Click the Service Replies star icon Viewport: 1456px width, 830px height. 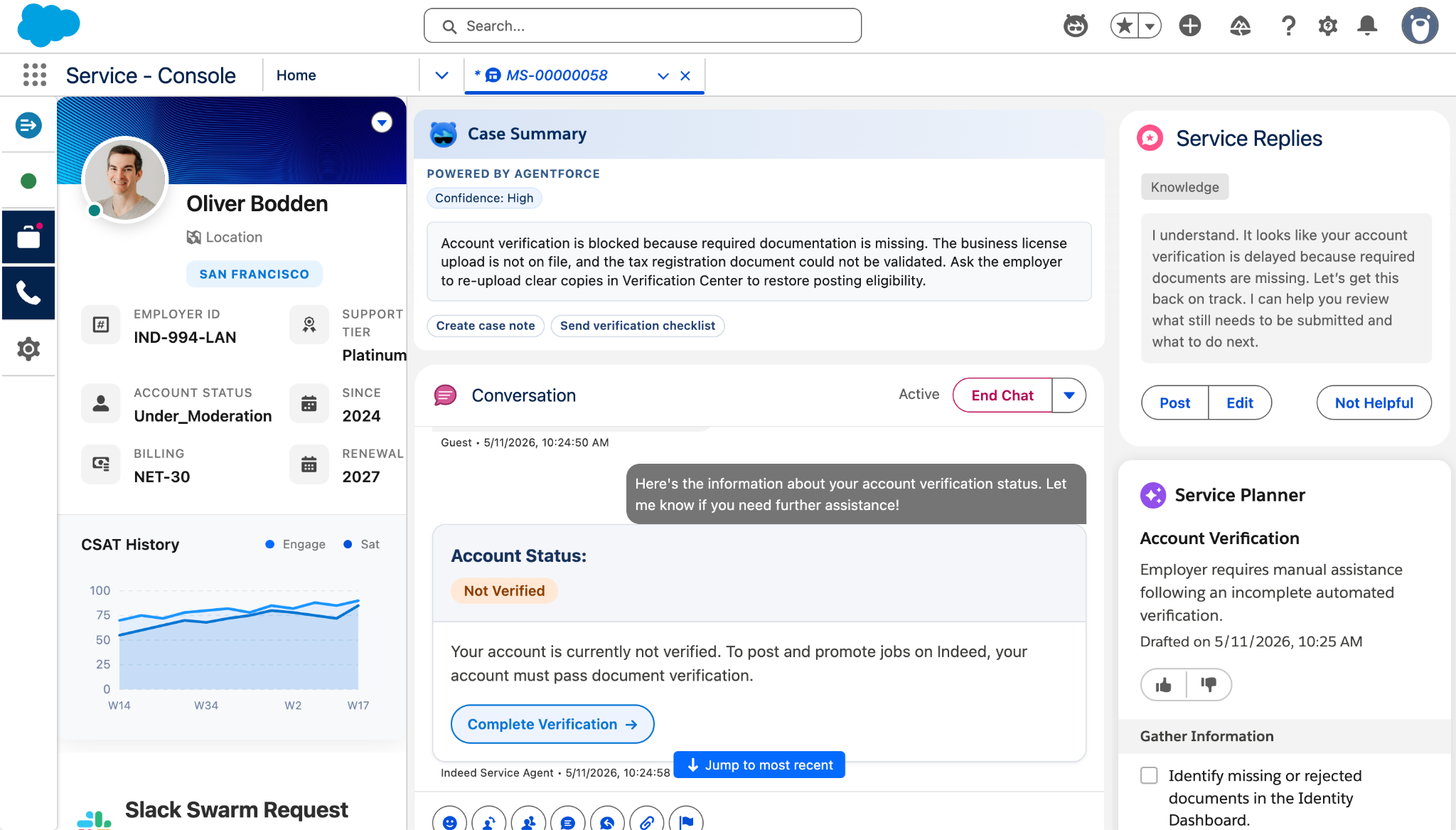click(1150, 138)
